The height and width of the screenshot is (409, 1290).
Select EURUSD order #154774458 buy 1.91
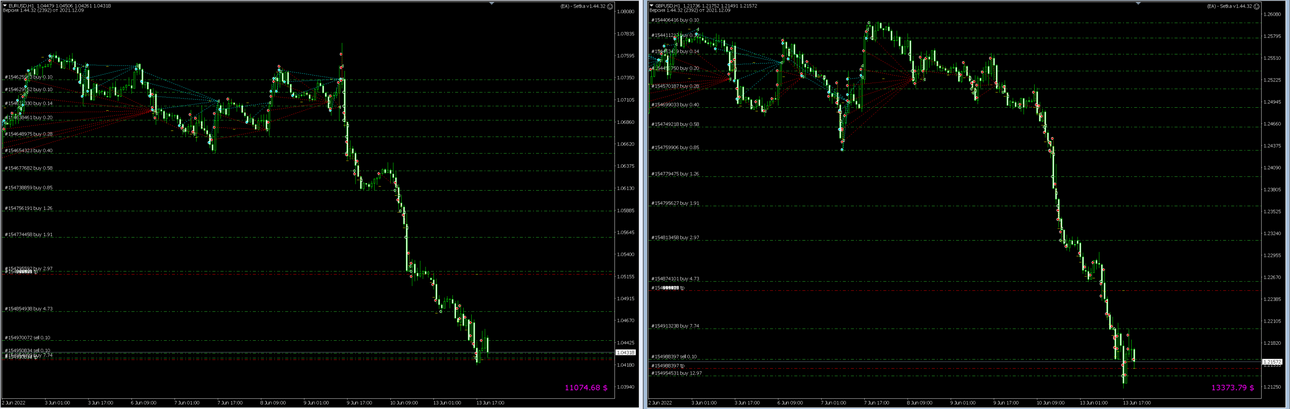point(28,234)
